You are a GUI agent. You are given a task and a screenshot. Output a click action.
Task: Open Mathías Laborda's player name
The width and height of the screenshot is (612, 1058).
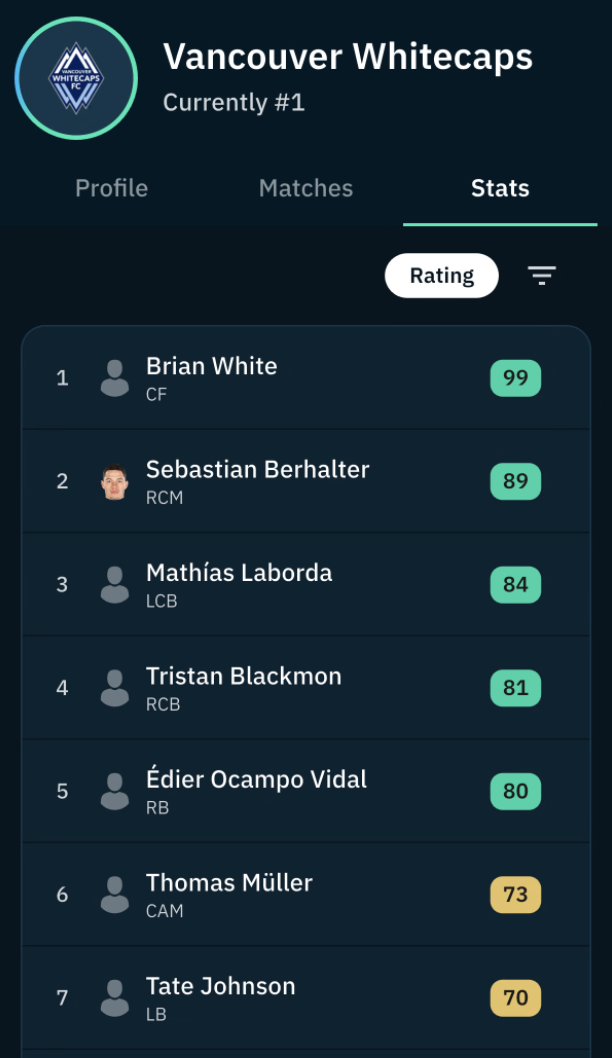pyautogui.click(x=239, y=572)
